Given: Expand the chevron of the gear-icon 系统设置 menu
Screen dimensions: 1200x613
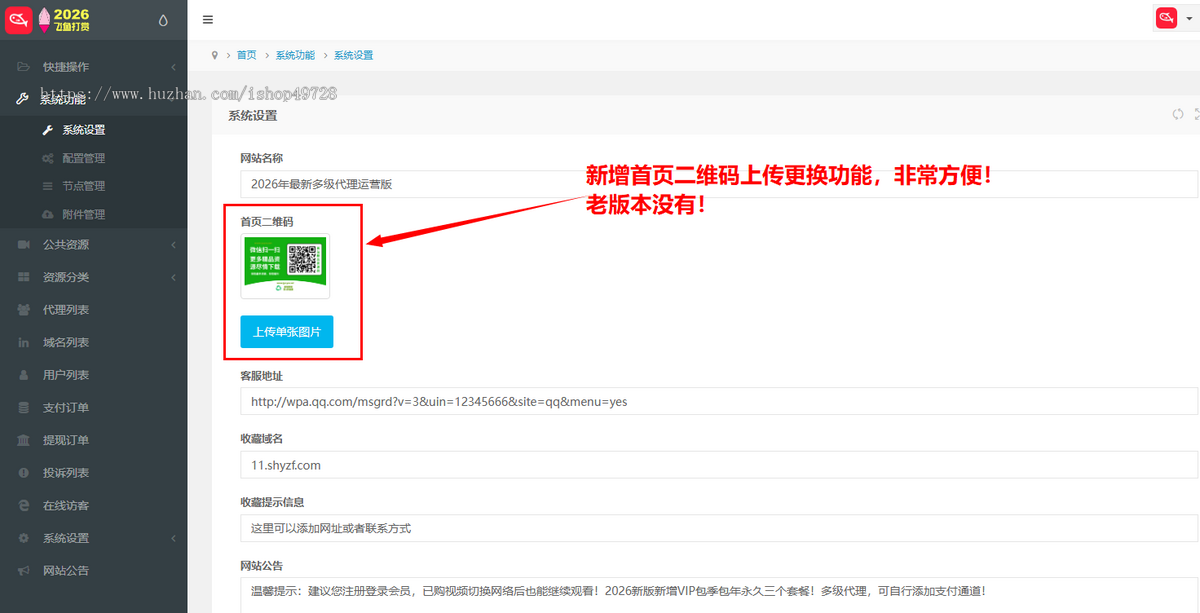Looking at the screenshot, I should pos(173,538).
